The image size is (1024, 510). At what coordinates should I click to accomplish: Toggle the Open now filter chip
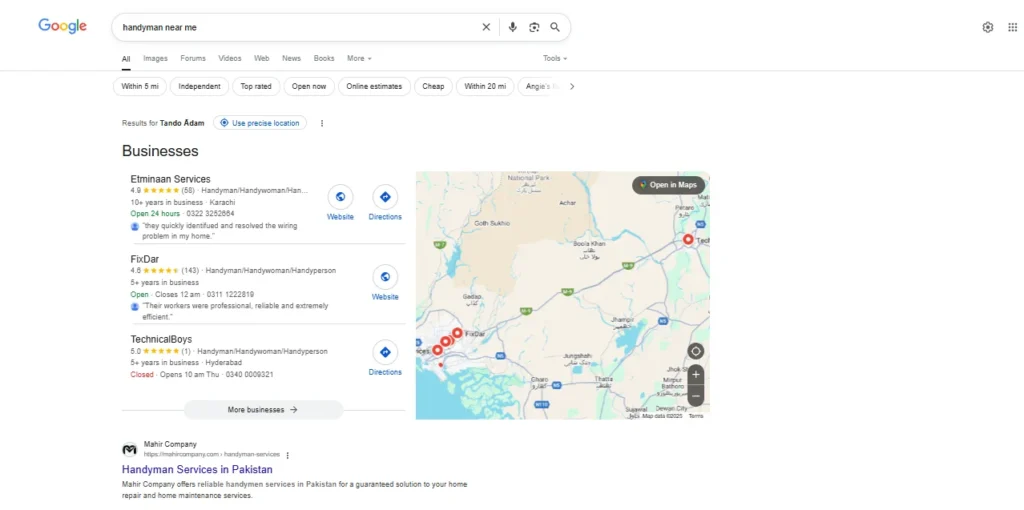pos(309,86)
